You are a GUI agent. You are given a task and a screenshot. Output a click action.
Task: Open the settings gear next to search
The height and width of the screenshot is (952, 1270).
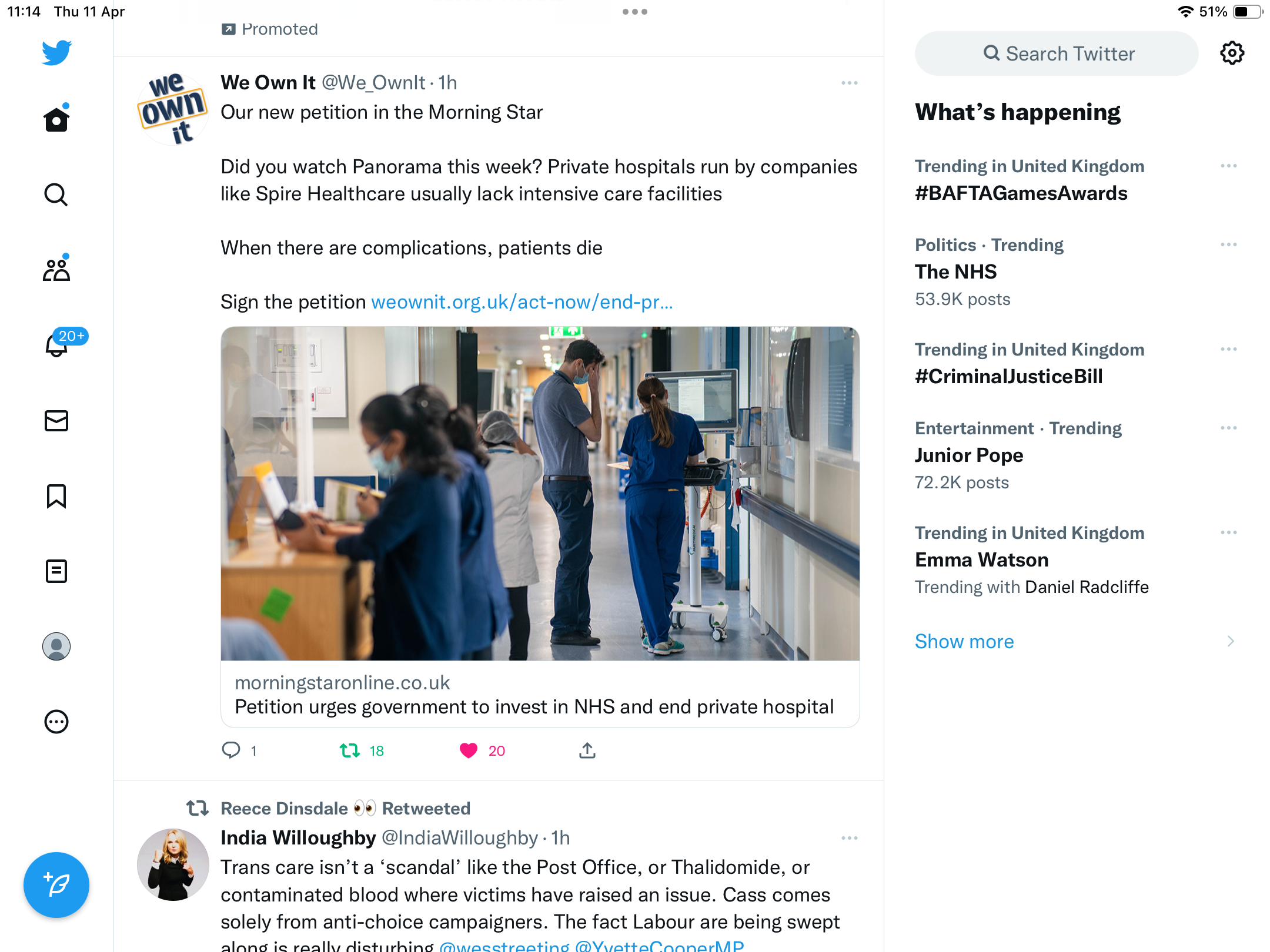pos(1232,53)
